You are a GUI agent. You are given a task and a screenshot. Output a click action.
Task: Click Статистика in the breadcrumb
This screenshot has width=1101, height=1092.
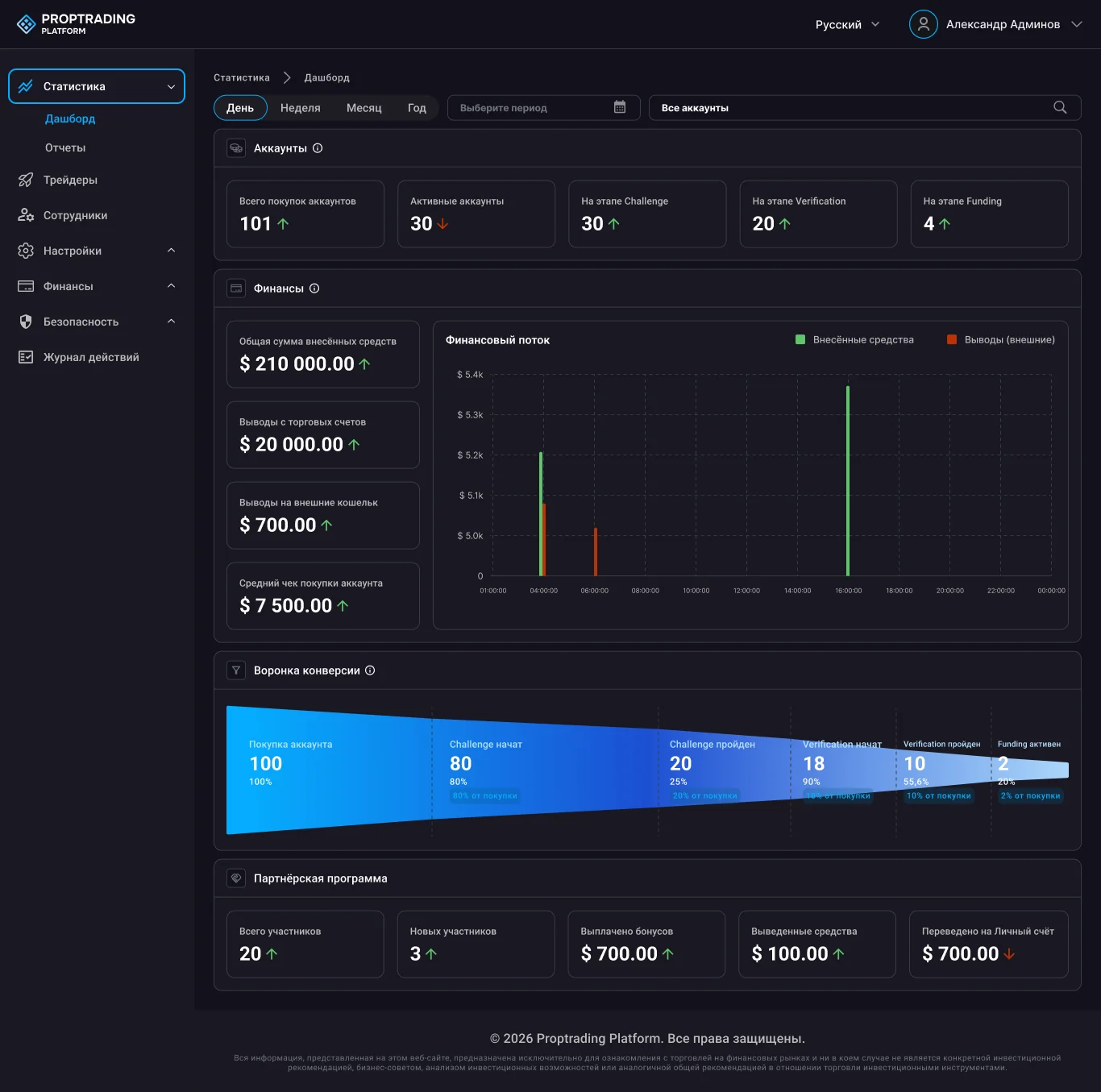click(x=242, y=77)
